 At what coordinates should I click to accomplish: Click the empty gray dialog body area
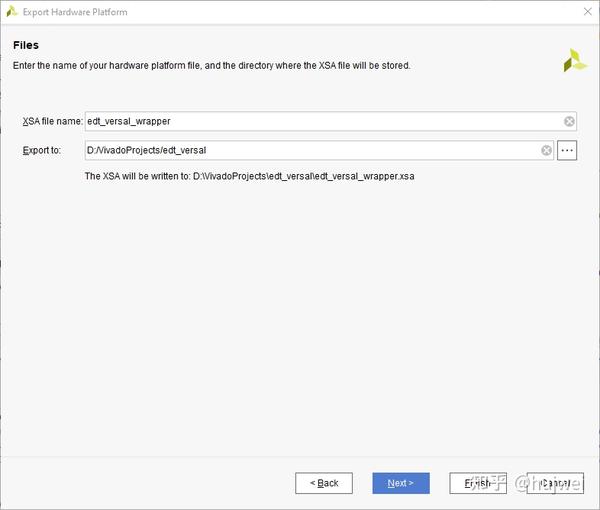(x=300, y=320)
